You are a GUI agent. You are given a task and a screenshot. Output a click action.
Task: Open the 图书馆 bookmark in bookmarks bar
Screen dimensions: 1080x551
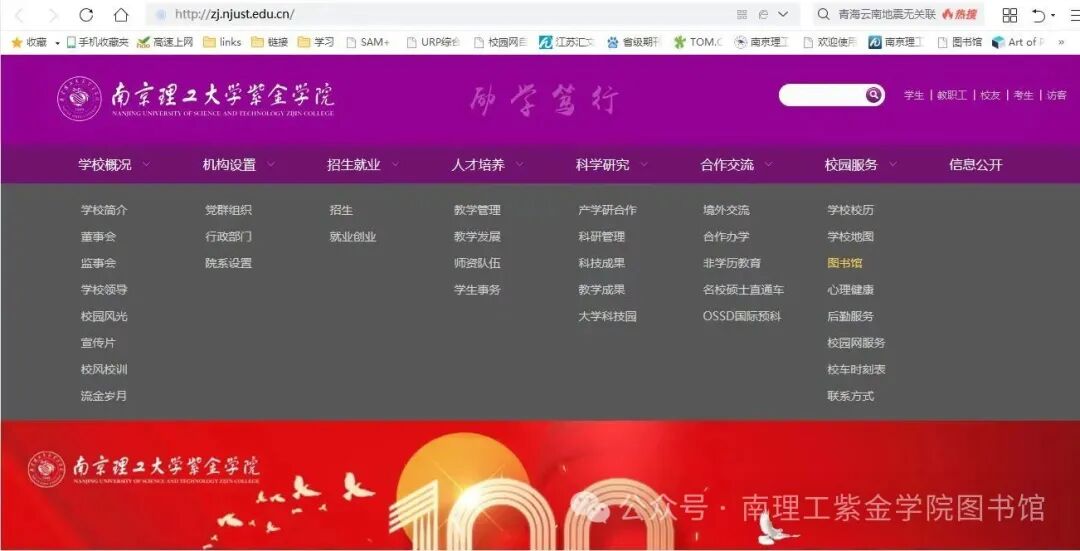[x=960, y=42]
